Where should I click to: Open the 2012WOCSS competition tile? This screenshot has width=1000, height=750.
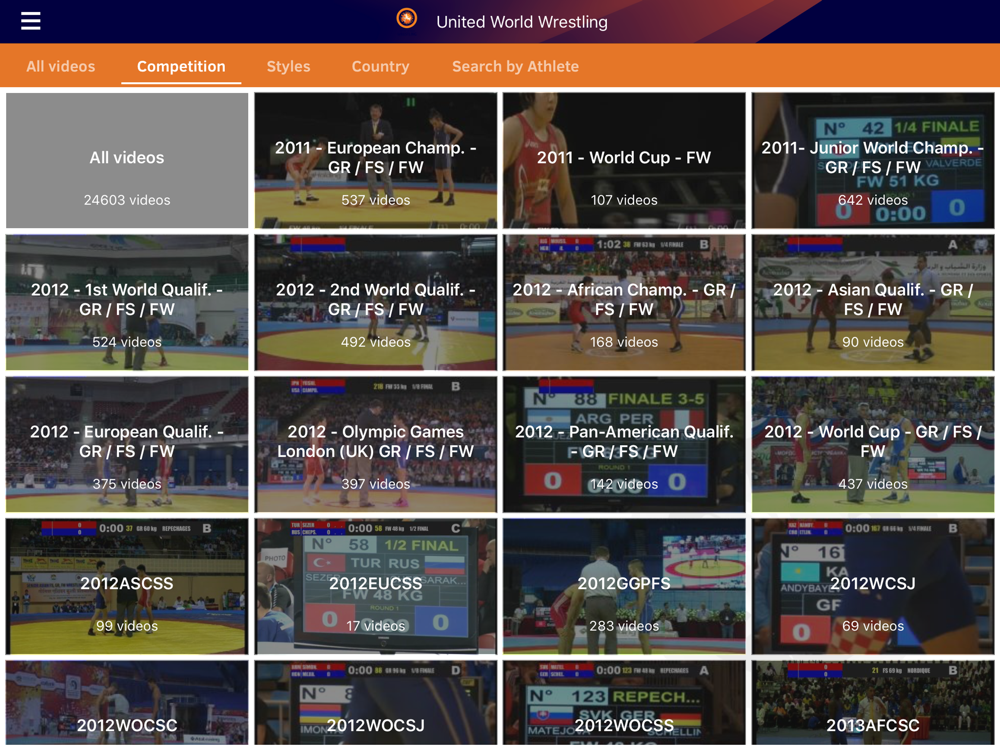(624, 703)
